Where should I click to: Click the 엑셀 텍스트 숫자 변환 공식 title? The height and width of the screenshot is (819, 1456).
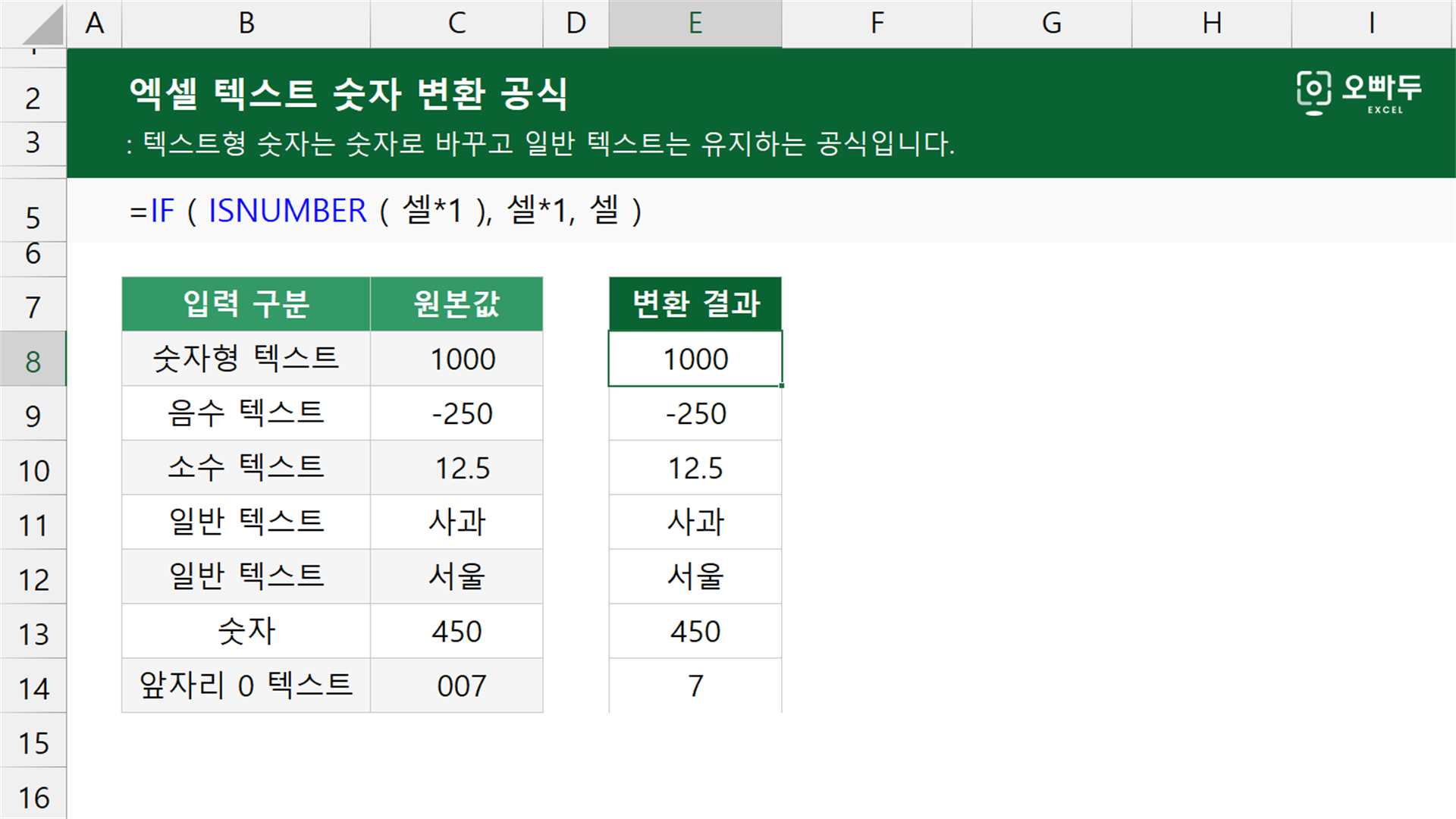pos(348,94)
